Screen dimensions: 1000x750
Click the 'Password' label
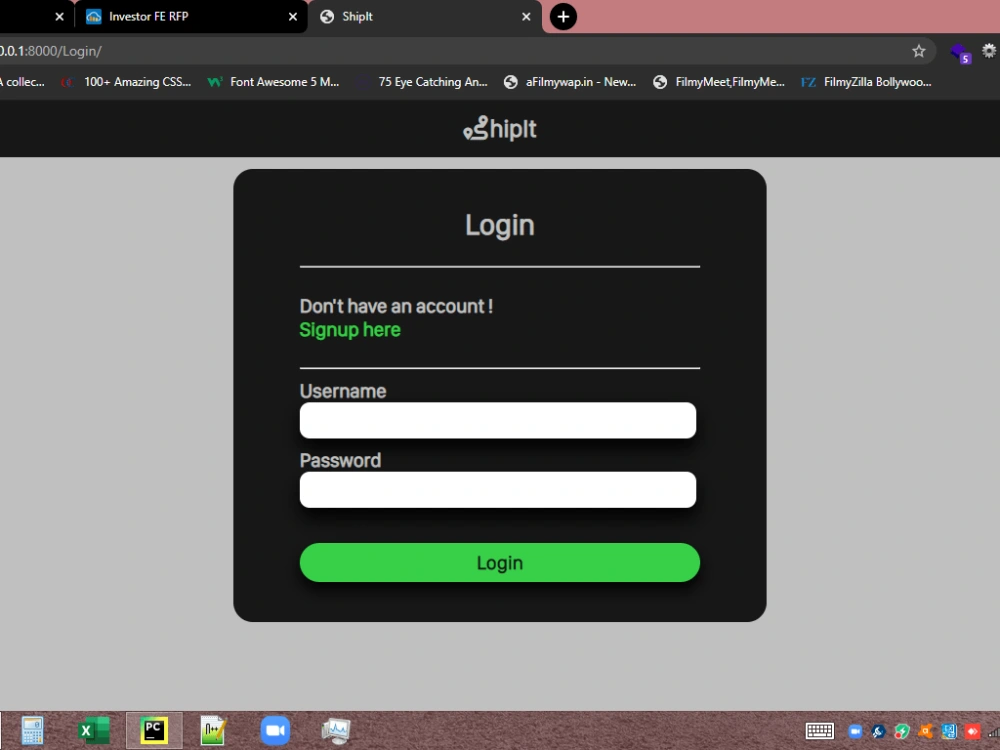click(x=340, y=460)
